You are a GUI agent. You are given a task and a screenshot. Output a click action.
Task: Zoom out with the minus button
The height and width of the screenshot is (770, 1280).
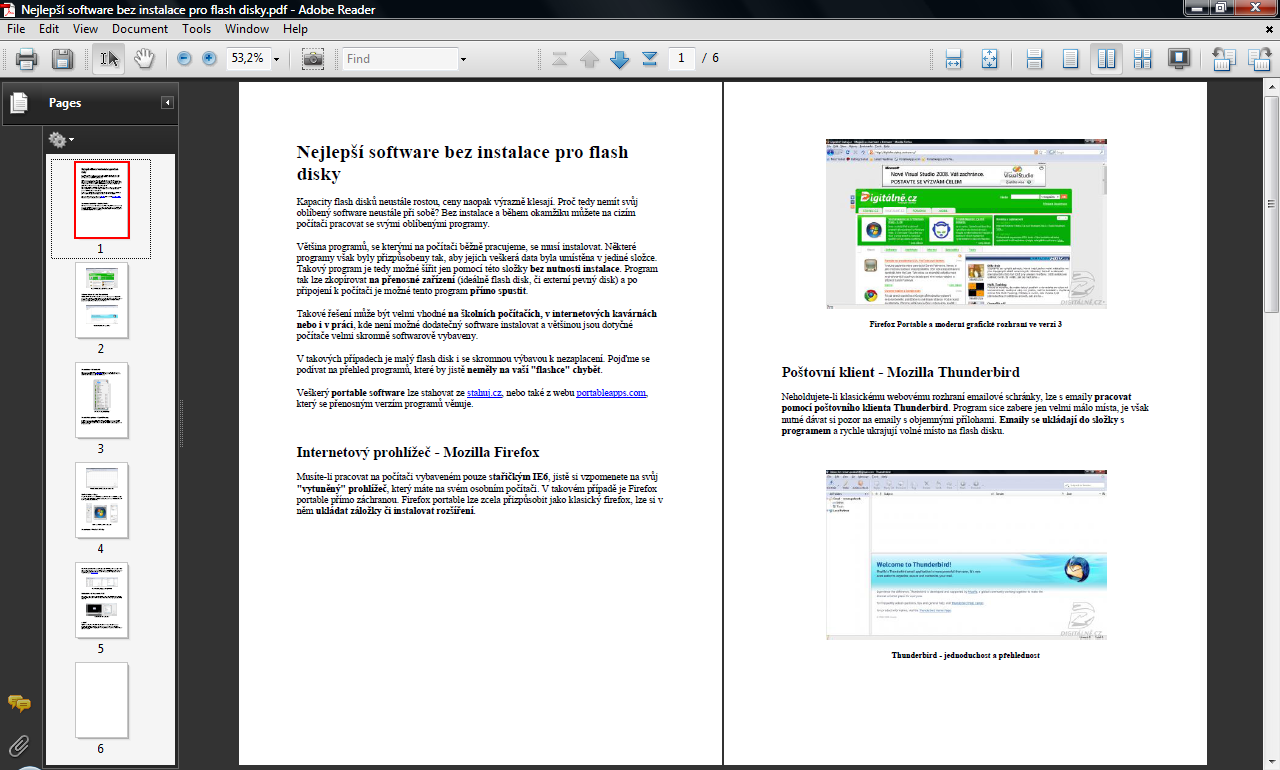pos(184,59)
